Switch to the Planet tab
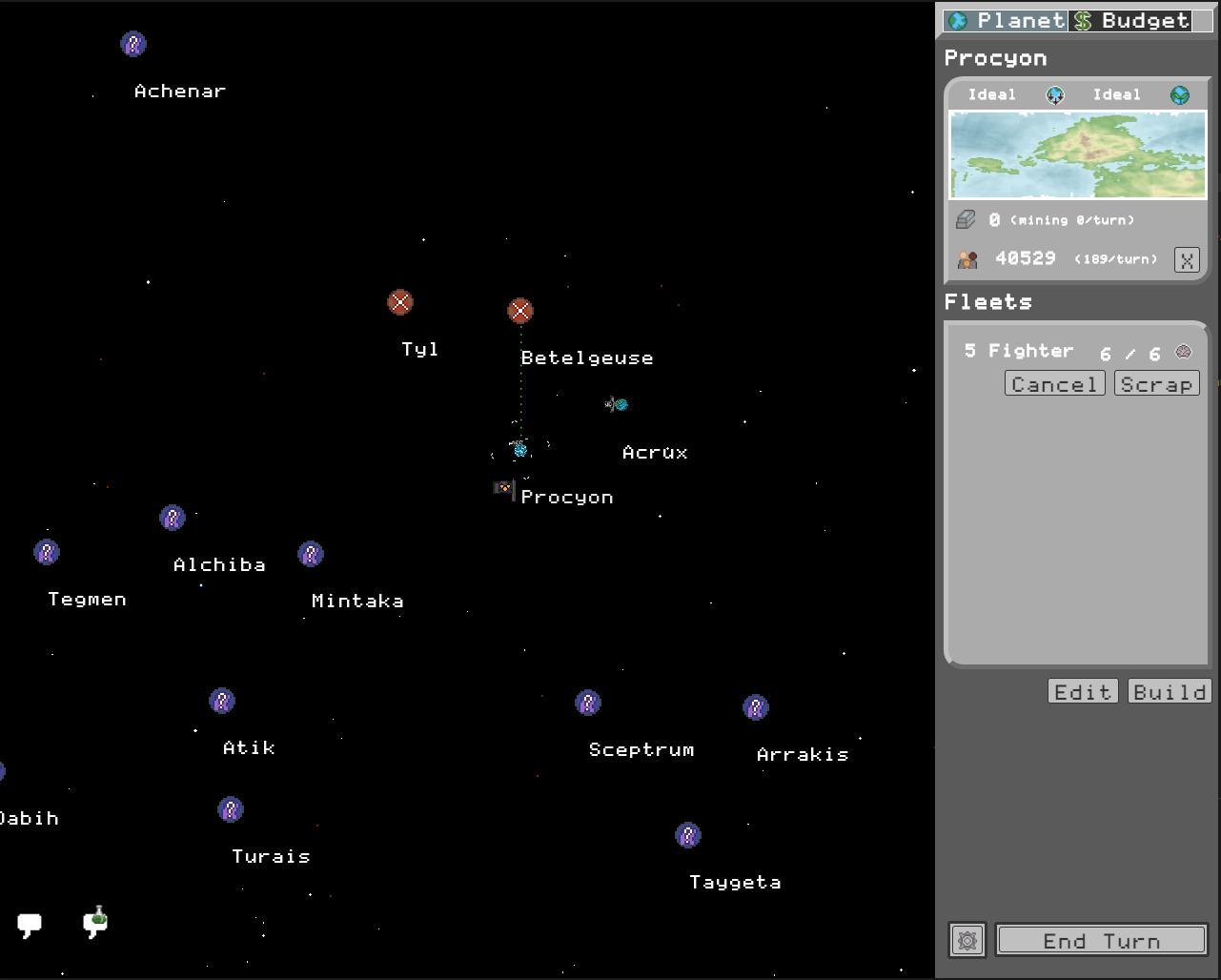The image size is (1221, 980). tap(1007, 21)
